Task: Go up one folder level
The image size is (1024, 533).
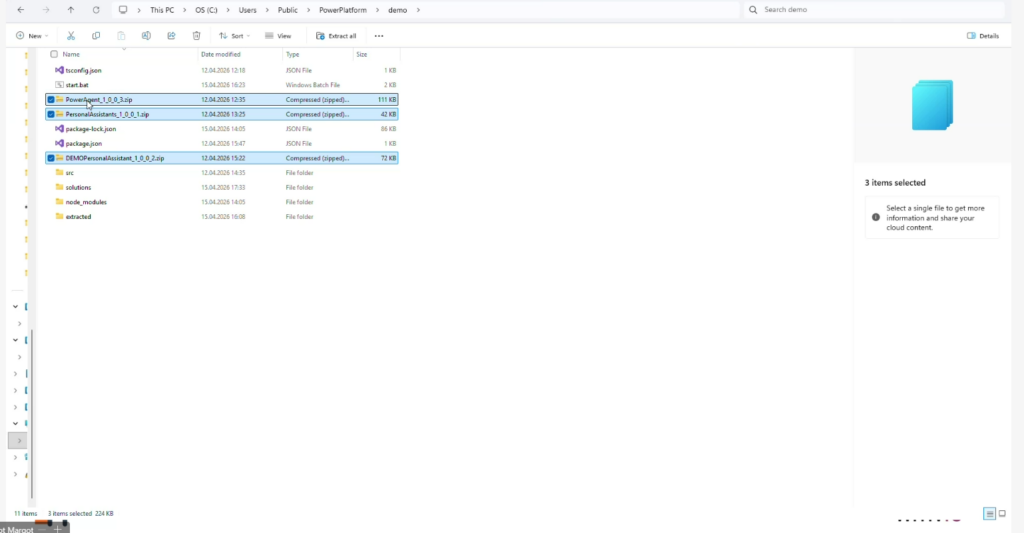Action: point(71,10)
